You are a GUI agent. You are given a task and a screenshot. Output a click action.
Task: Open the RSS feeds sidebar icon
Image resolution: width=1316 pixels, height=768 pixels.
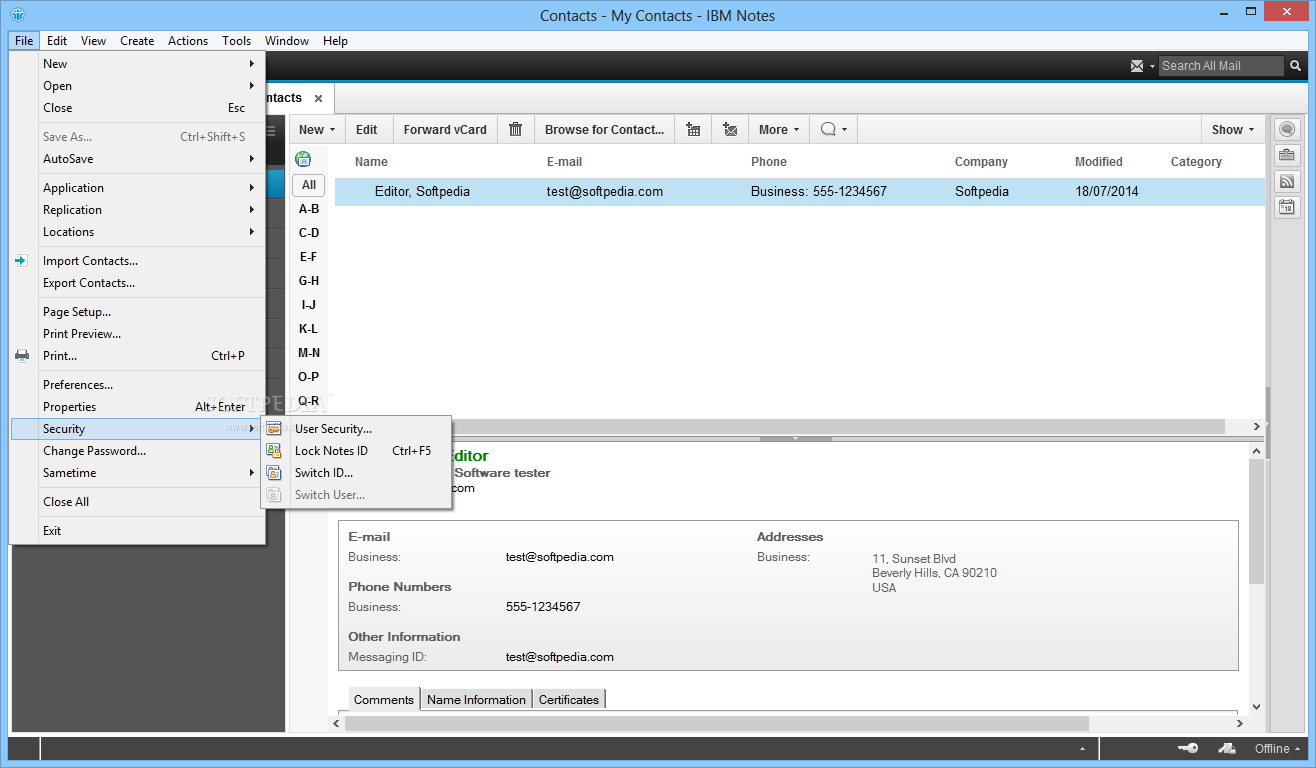coord(1286,181)
